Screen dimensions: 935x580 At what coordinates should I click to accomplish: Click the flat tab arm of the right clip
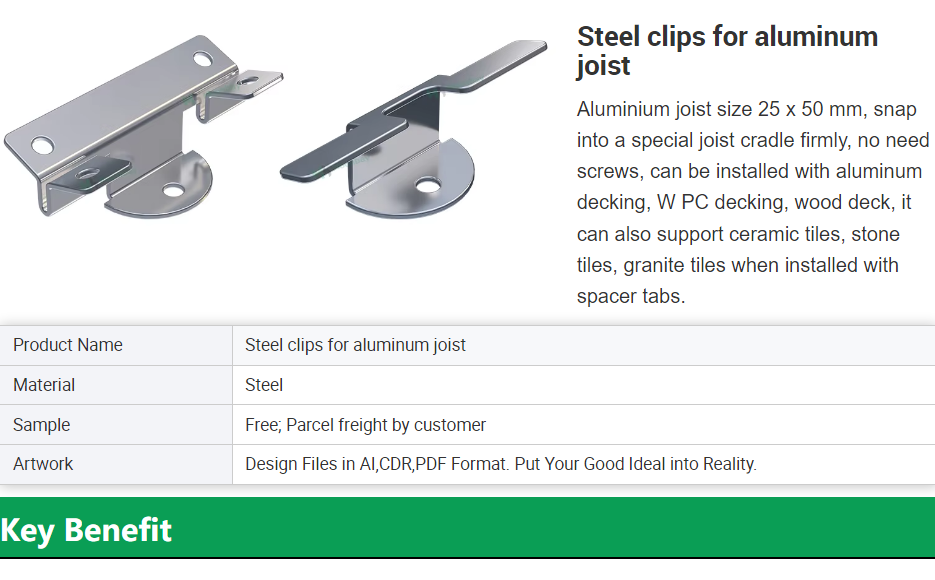click(413, 107)
